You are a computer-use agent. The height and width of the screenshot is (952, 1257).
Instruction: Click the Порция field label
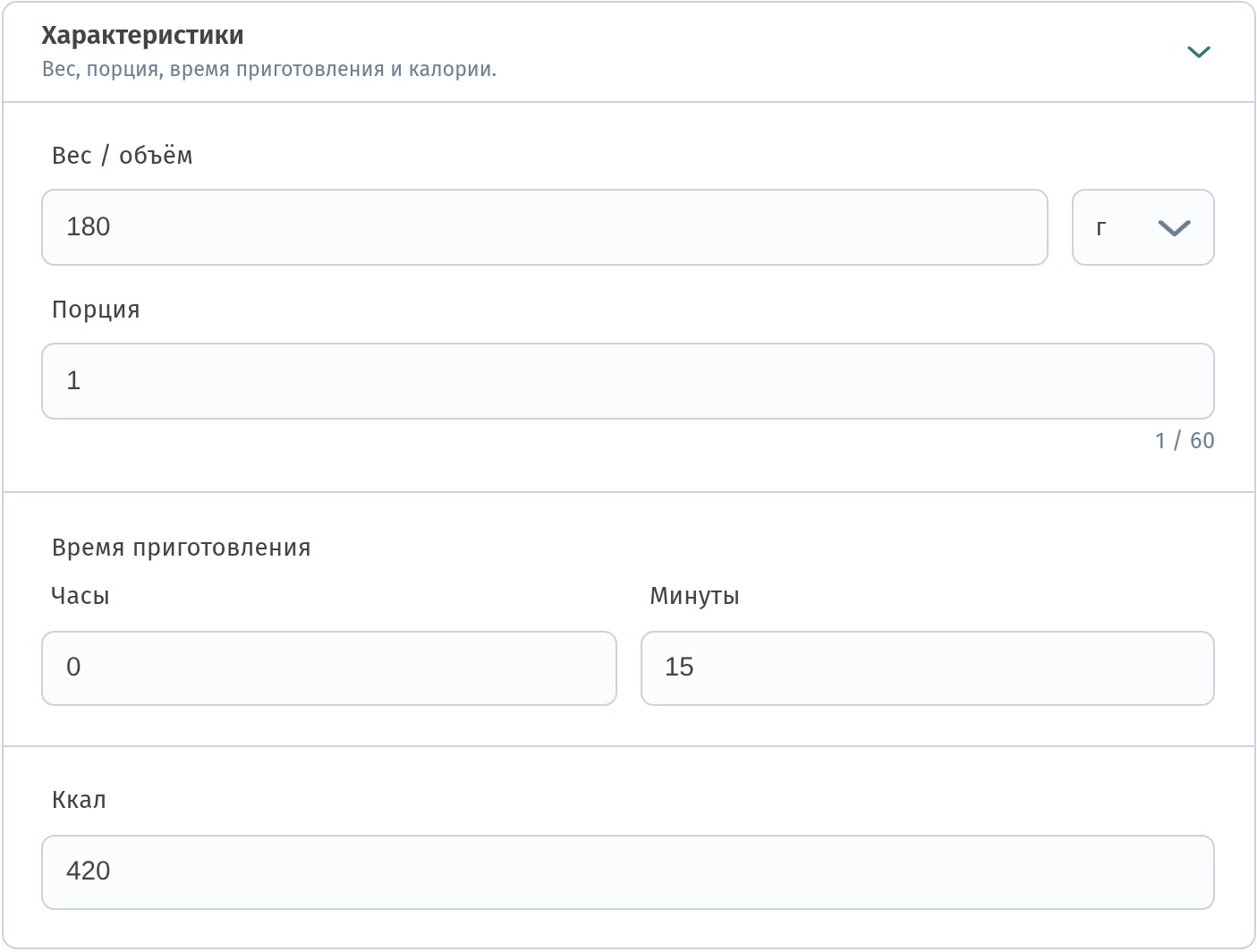pos(96,310)
